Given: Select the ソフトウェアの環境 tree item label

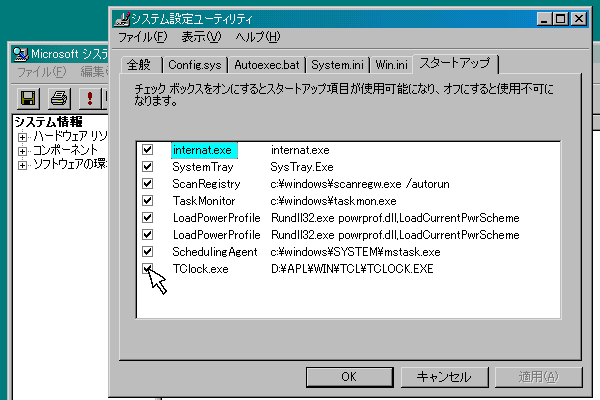Looking at the screenshot, I should pyautogui.click(x=70, y=164).
